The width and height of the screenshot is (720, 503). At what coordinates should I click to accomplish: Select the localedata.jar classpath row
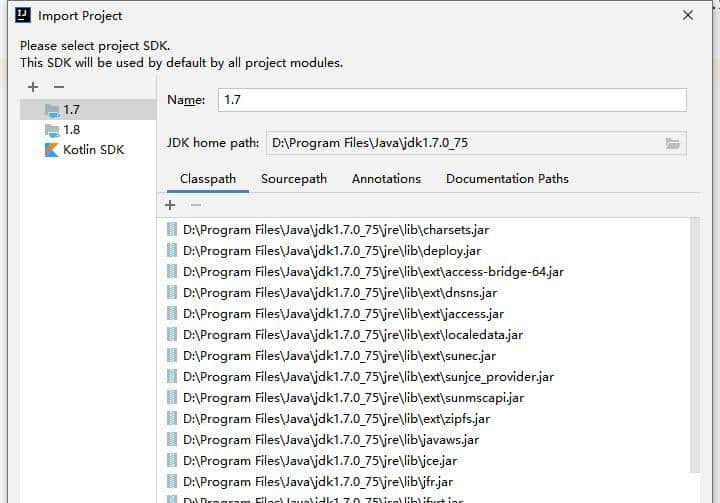pos(425,335)
